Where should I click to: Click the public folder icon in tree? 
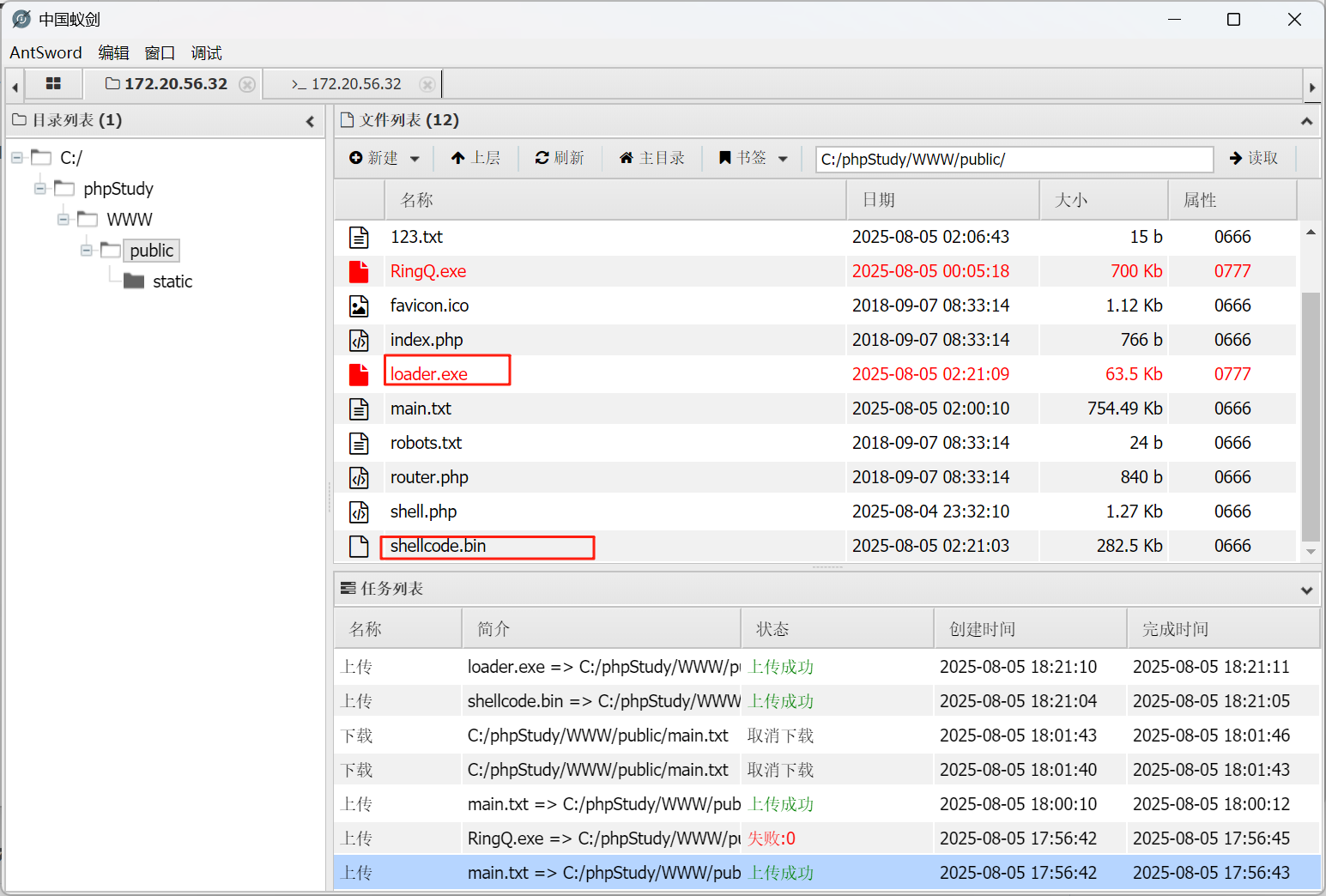(x=111, y=250)
